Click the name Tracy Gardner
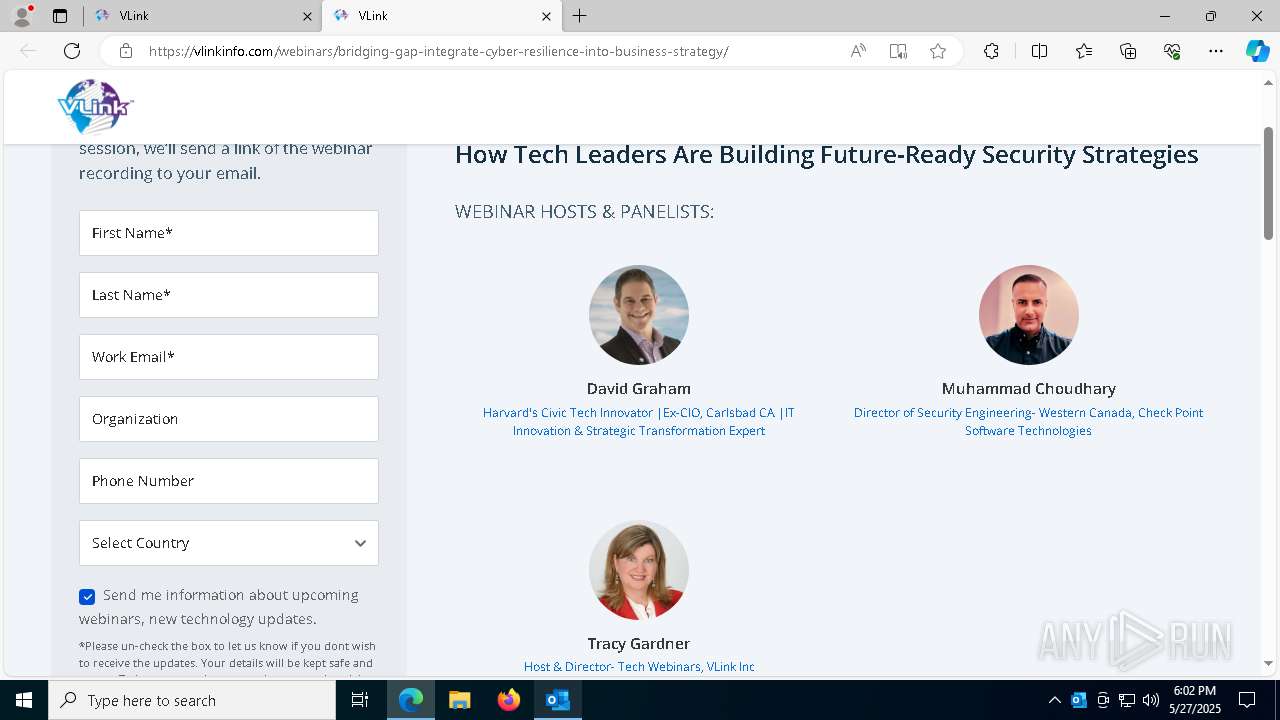 pyautogui.click(x=639, y=644)
